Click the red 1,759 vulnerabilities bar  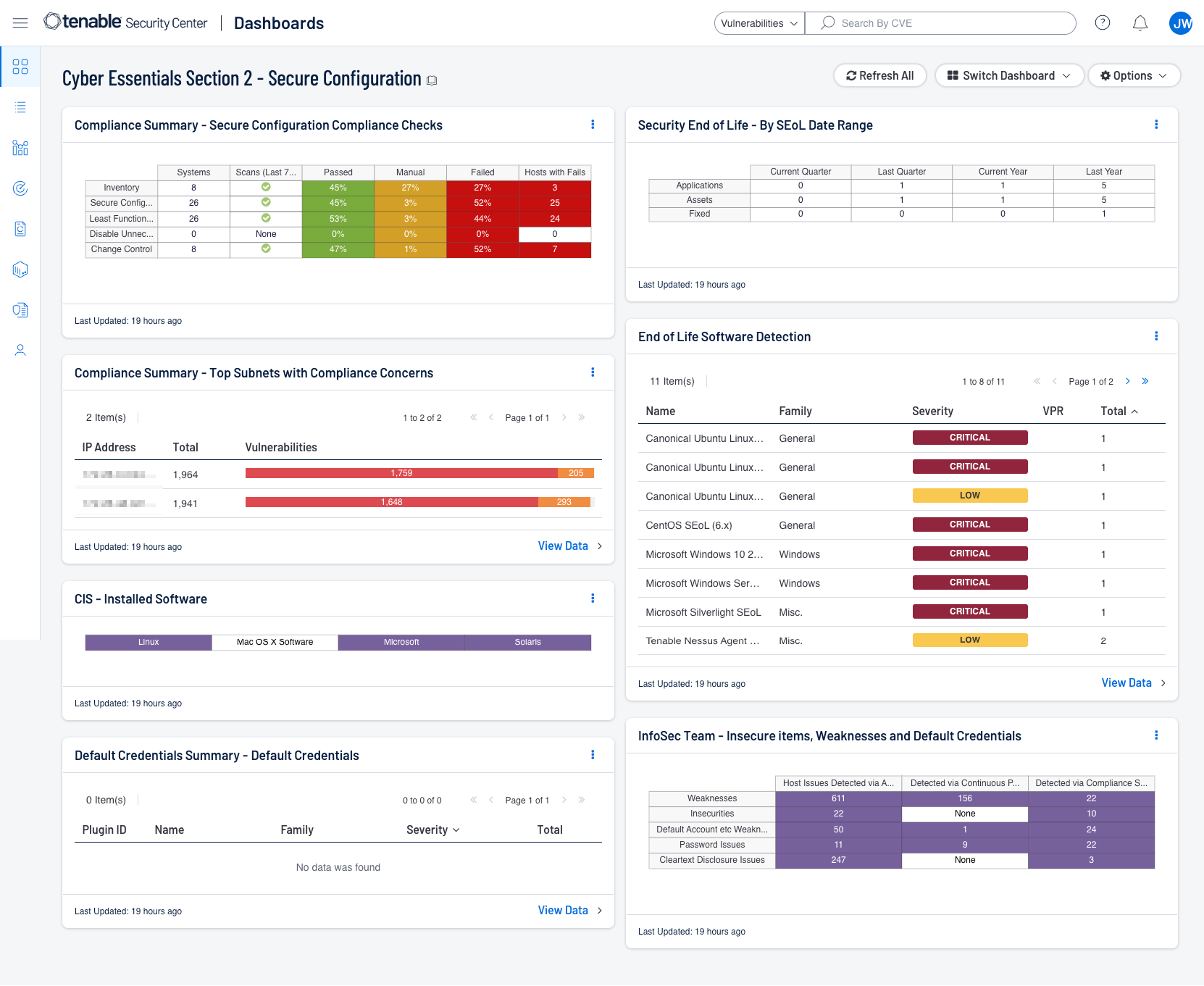401,473
